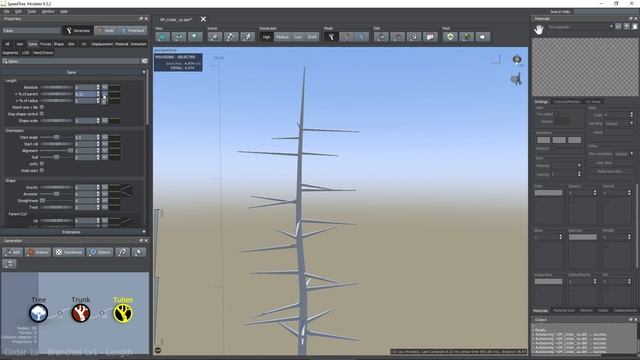
Task: Click the Actions button in Generation panel
Action: pyautogui.click(x=38, y=252)
